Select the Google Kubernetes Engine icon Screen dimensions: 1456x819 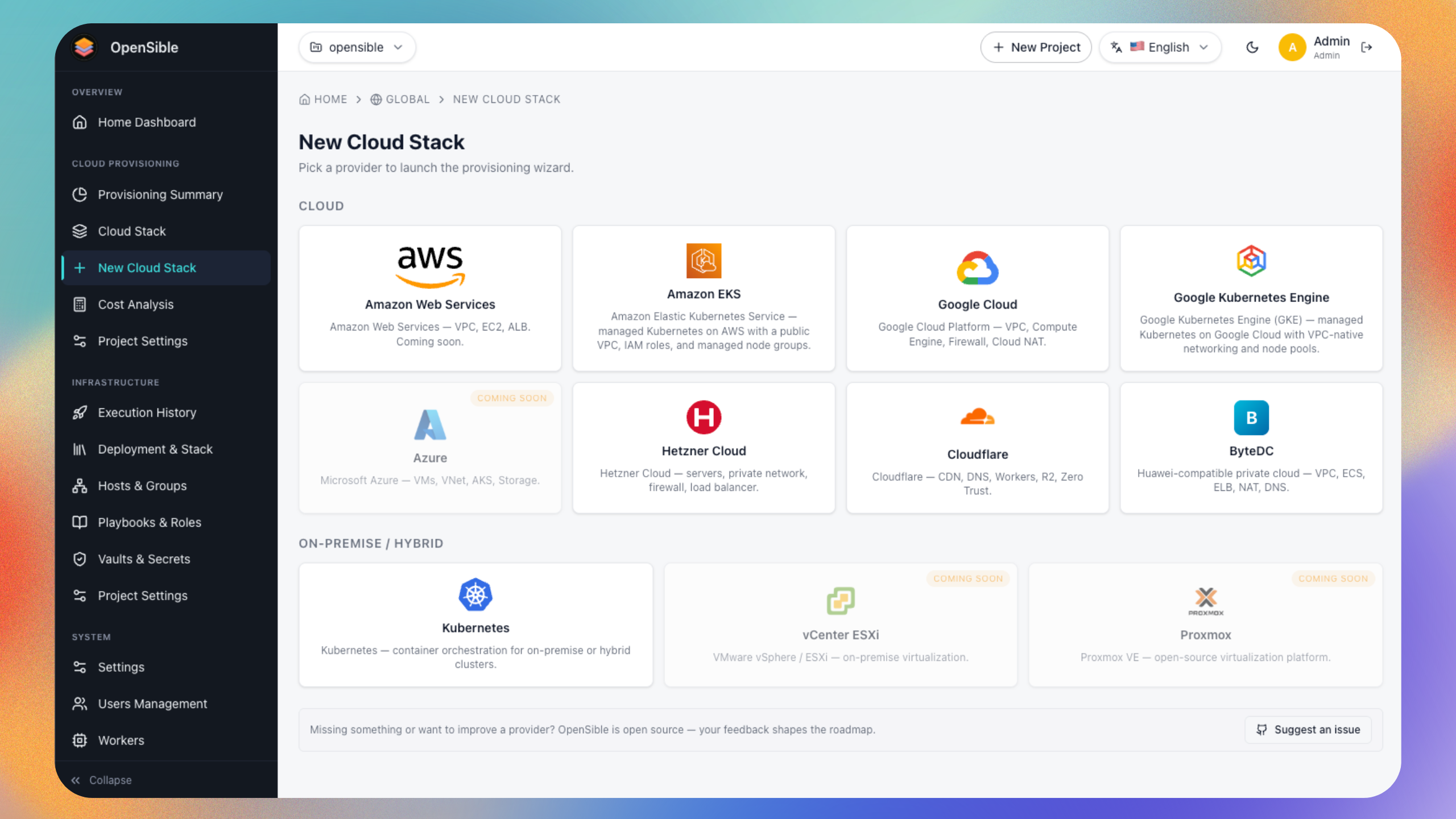pyautogui.click(x=1251, y=261)
